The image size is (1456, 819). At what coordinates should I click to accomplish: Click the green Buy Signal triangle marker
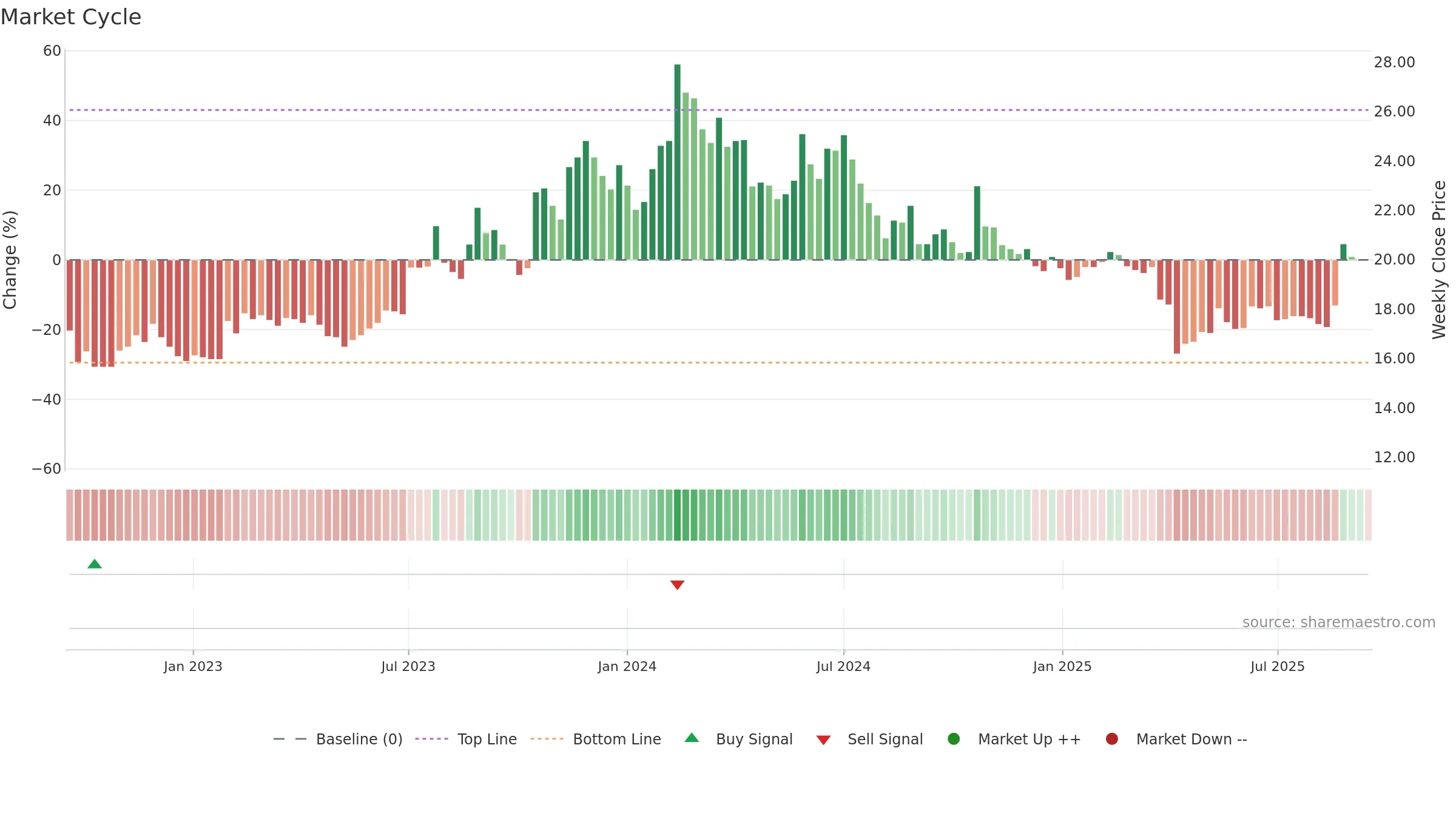pyautogui.click(x=95, y=564)
